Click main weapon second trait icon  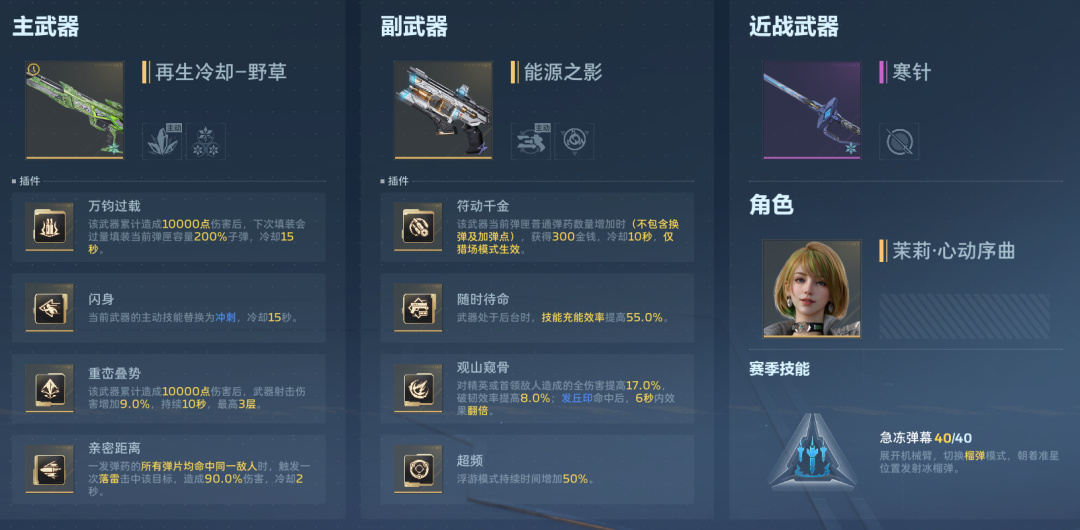[x=205, y=141]
